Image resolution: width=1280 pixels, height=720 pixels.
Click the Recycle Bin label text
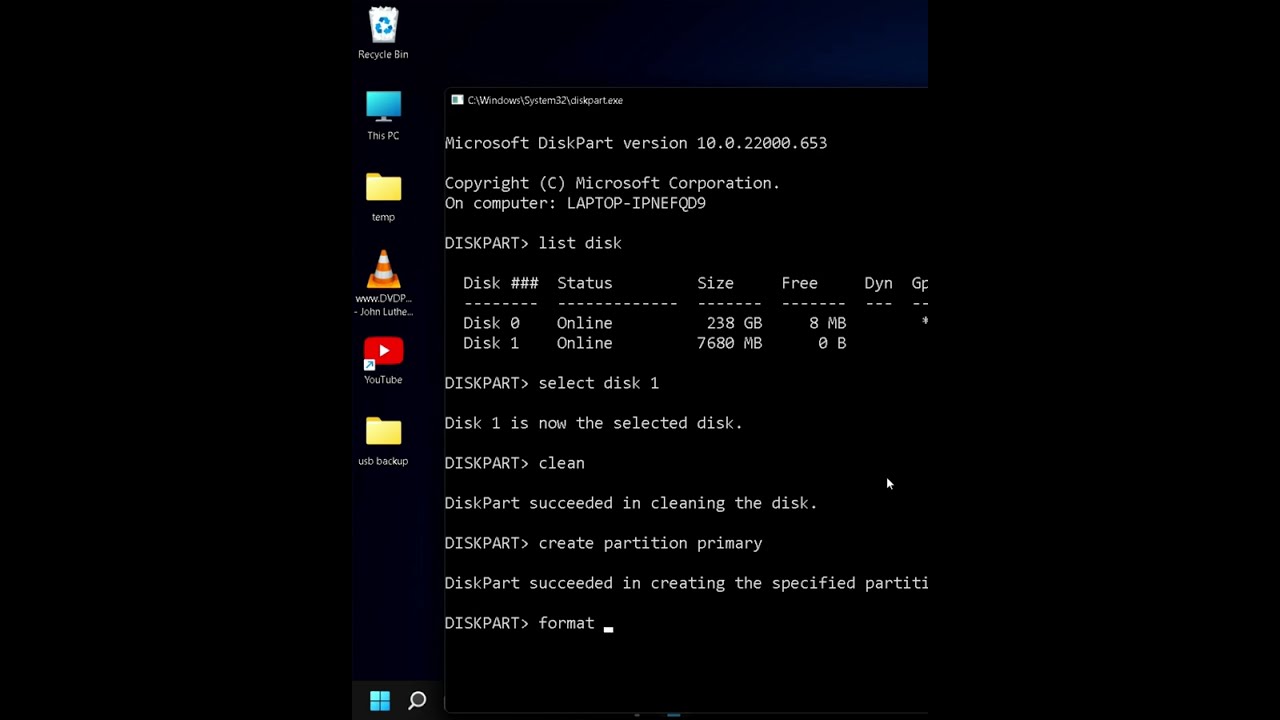coord(383,54)
